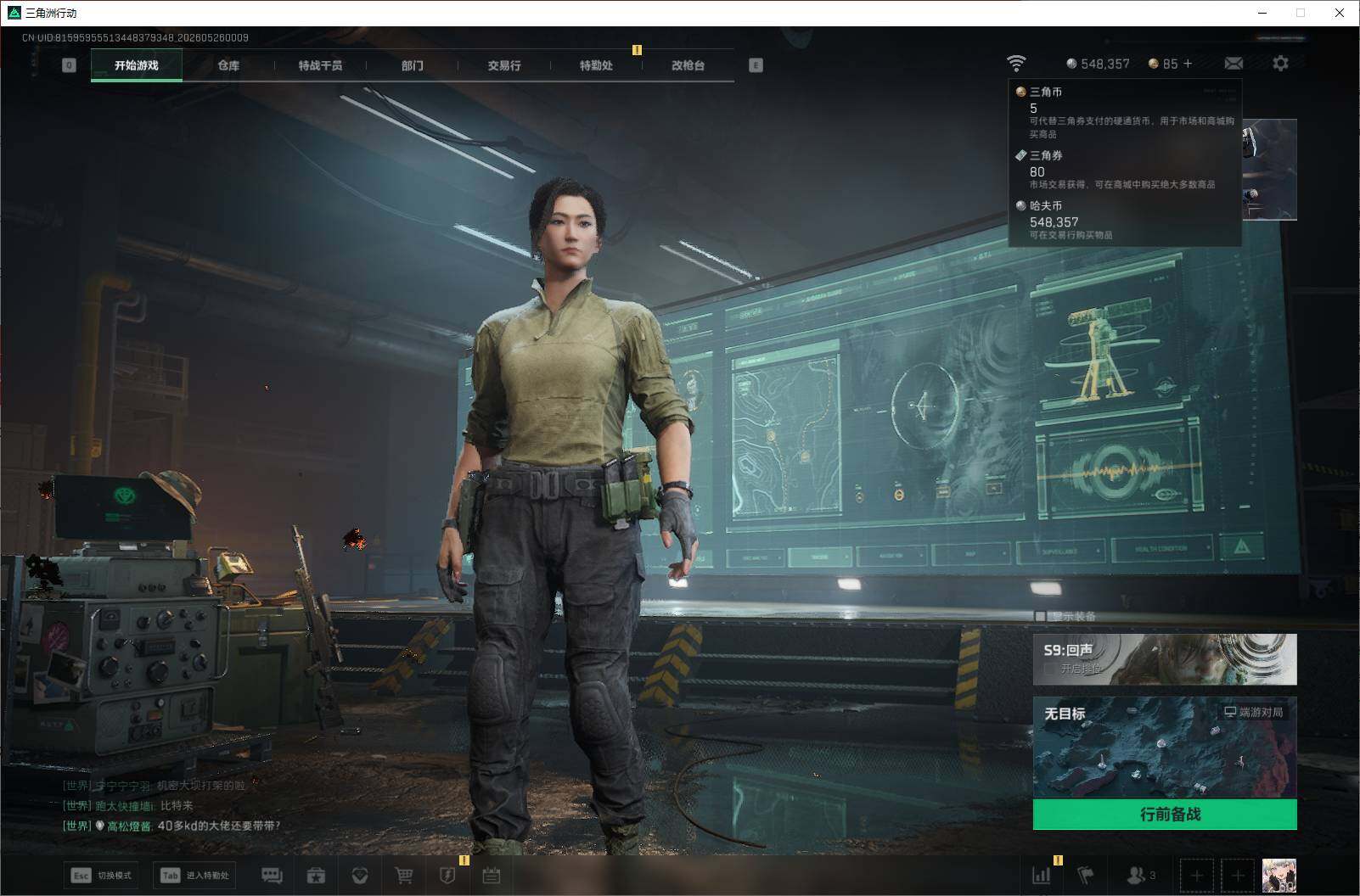Screen dimensions: 1360x896
Task: Click the 哈夫币 coin icon in popup
Action: point(1020,205)
